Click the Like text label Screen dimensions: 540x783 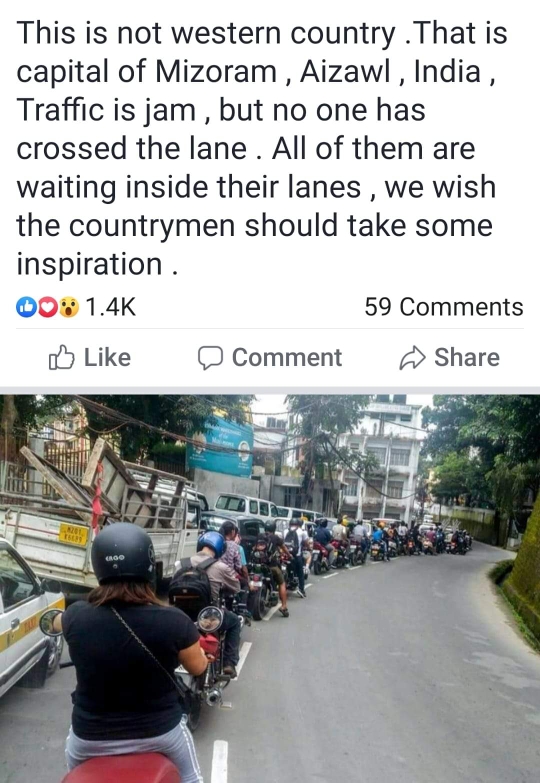[x=107, y=358]
